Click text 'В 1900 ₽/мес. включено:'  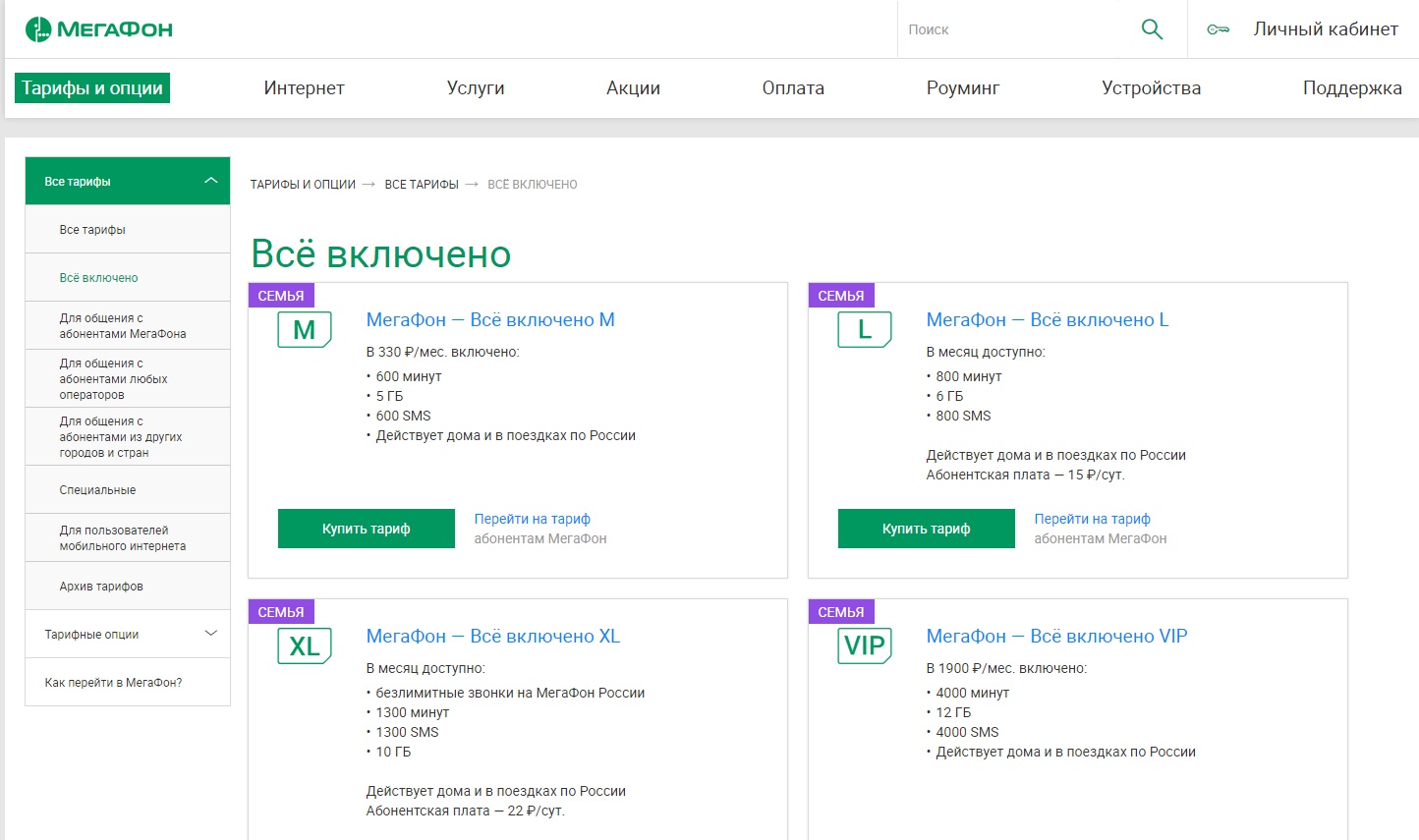[x=1006, y=668]
